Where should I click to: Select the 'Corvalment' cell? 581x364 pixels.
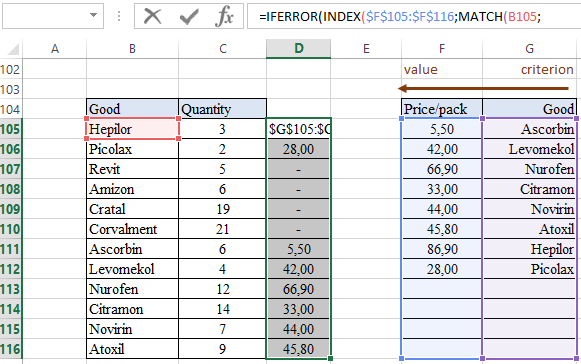click(x=132, y=229)
